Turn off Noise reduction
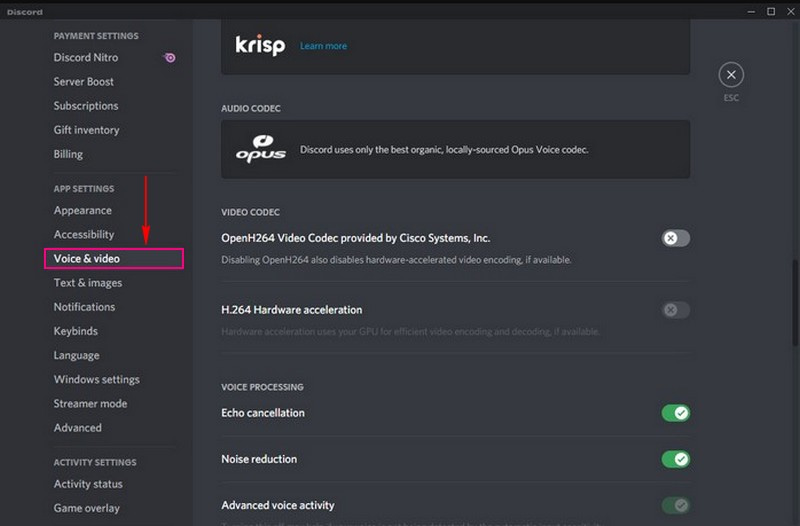Screen dimensions: 800x526 pyautogui.click(x=676, y=459)
